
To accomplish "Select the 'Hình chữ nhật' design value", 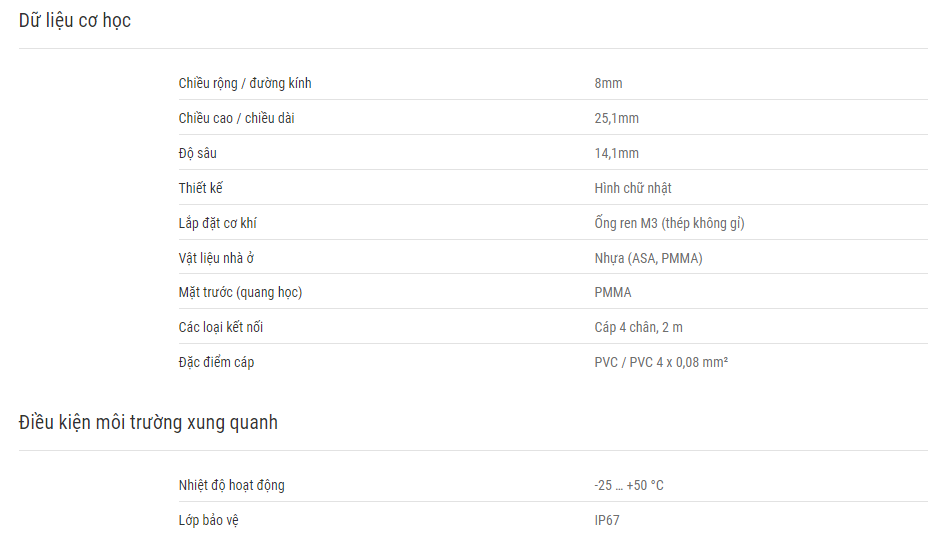I will click(x=633, y=188).
